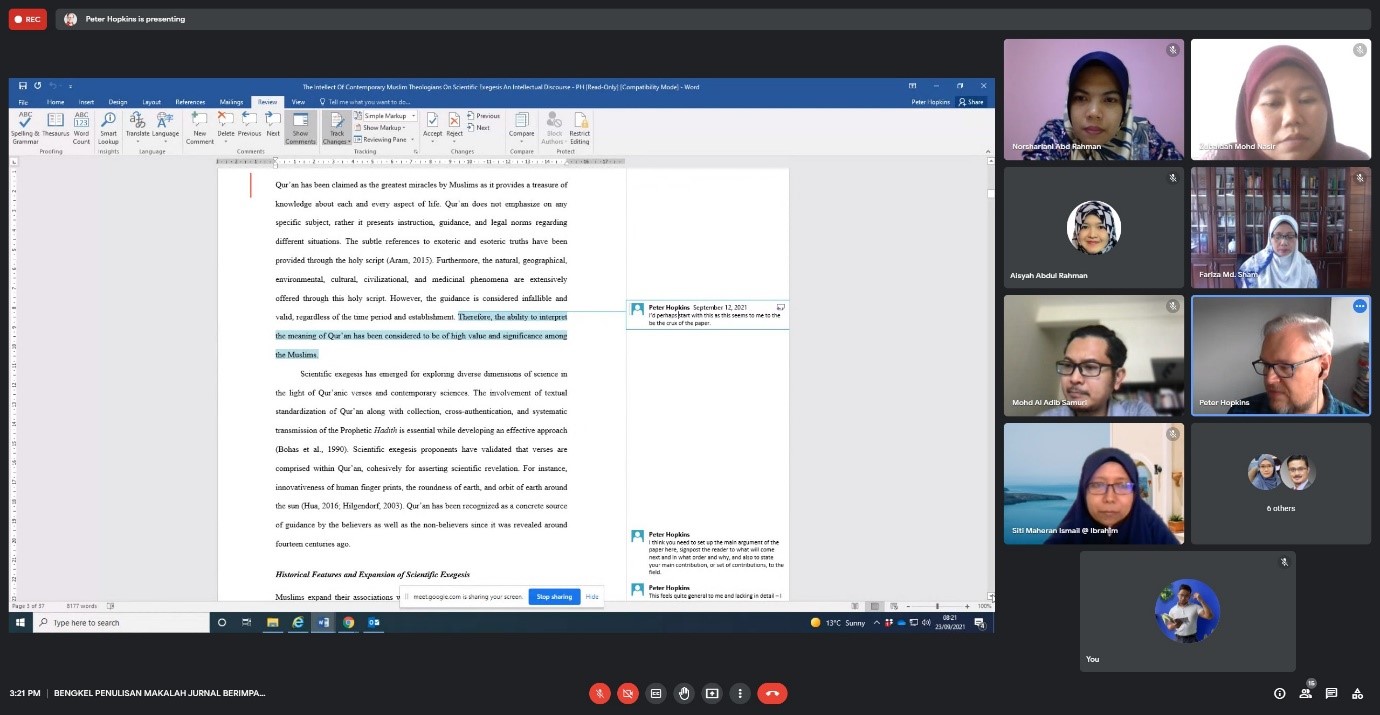Open the meeting chat panel
The width and height of the screenshot is (1380, 715).
[1331, 693]
